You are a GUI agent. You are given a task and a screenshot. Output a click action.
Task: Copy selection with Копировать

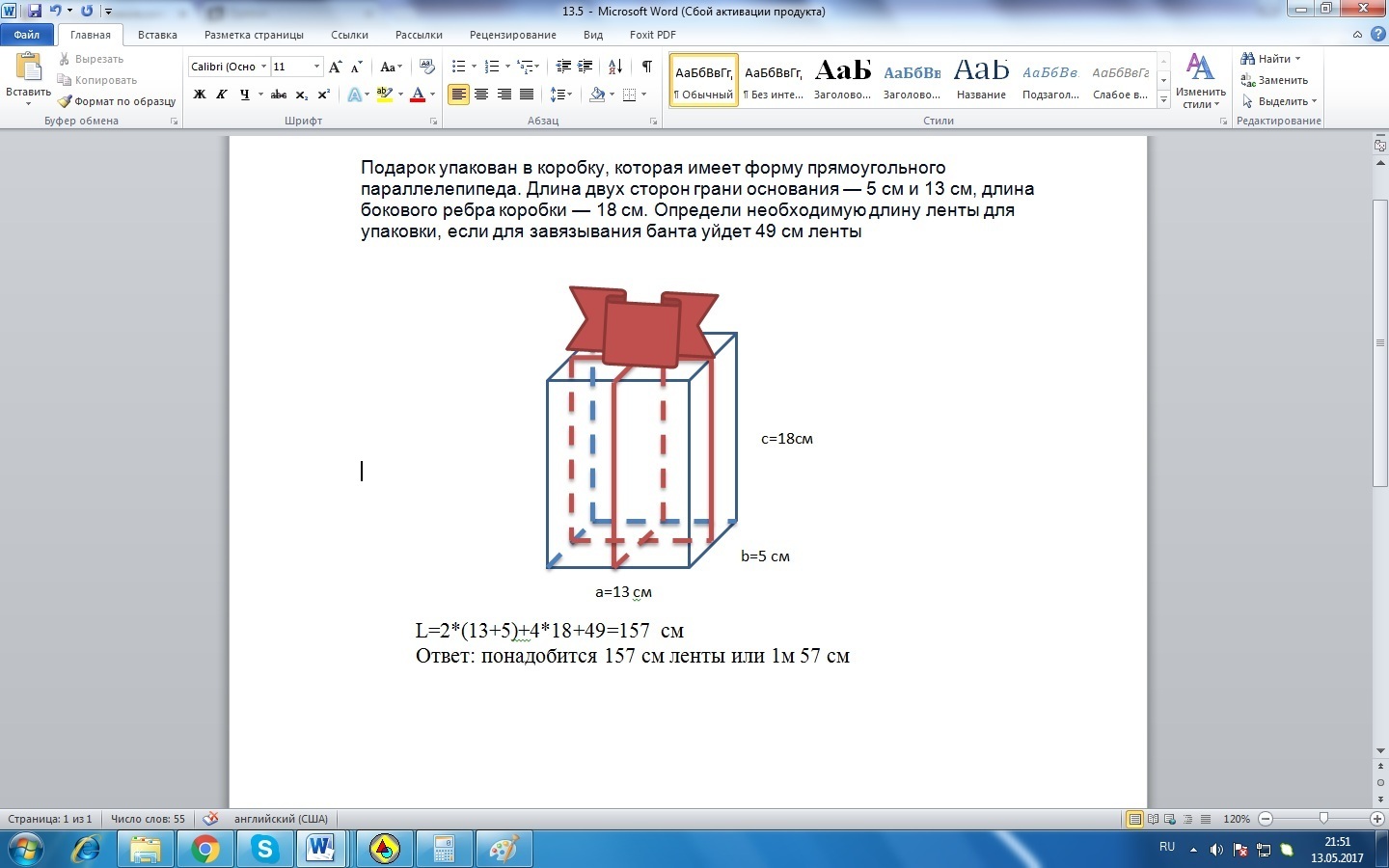pyautogui.click(x=96, y=80)
